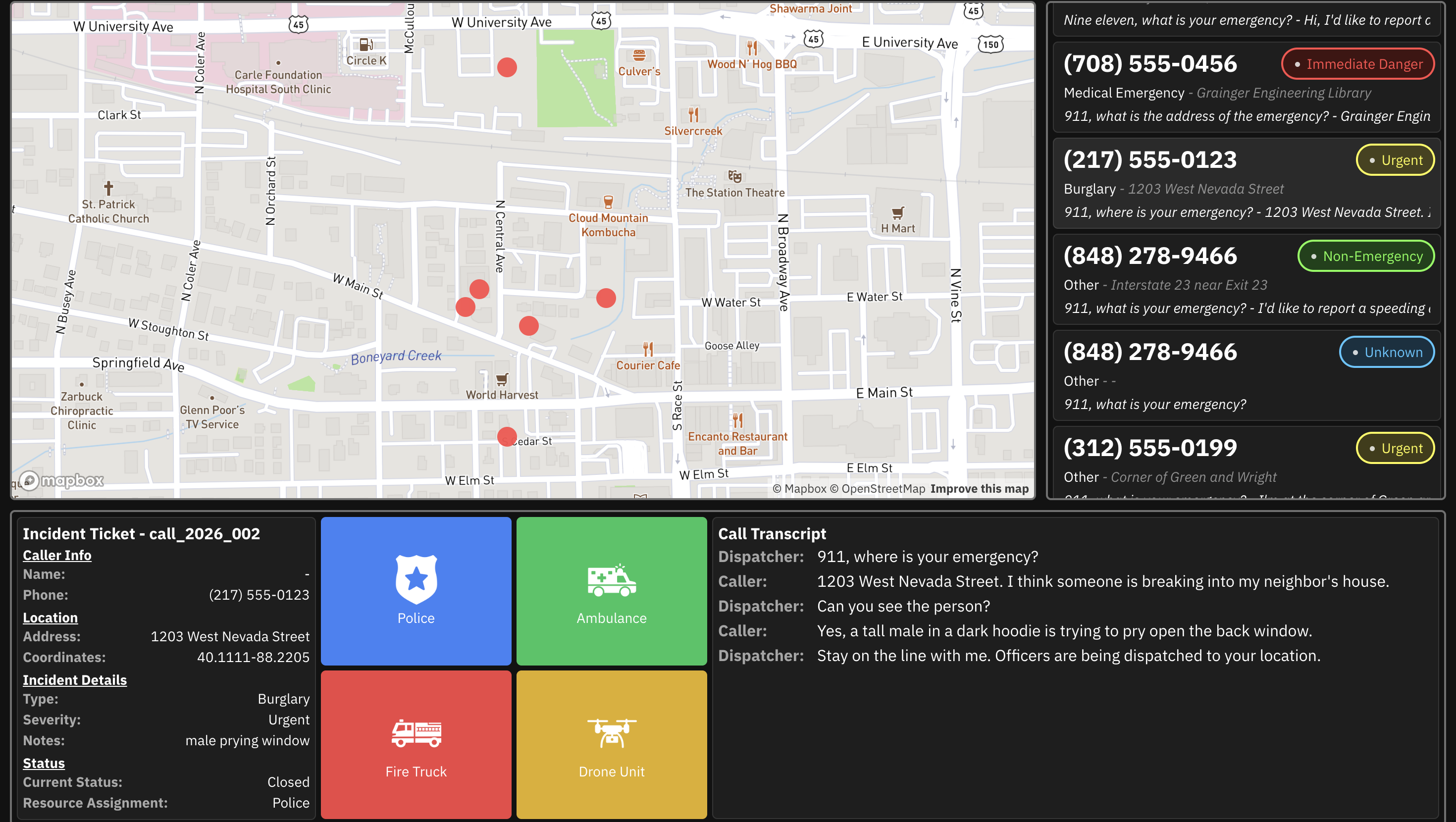This screenshot has height=822, width=1456.
Task: Click the Circle K gas station icon
Action: coord(365,44)
